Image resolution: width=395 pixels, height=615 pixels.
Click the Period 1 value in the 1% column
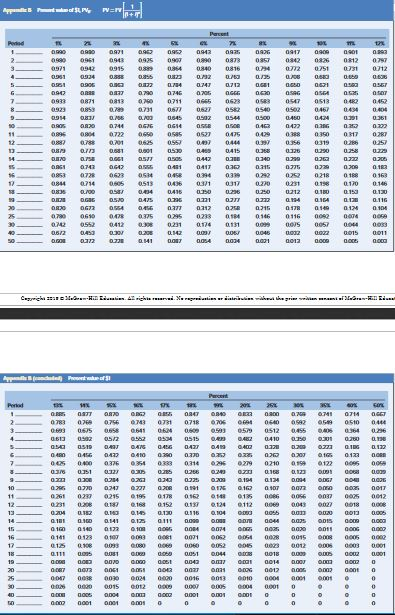click(x=58, y=52)
